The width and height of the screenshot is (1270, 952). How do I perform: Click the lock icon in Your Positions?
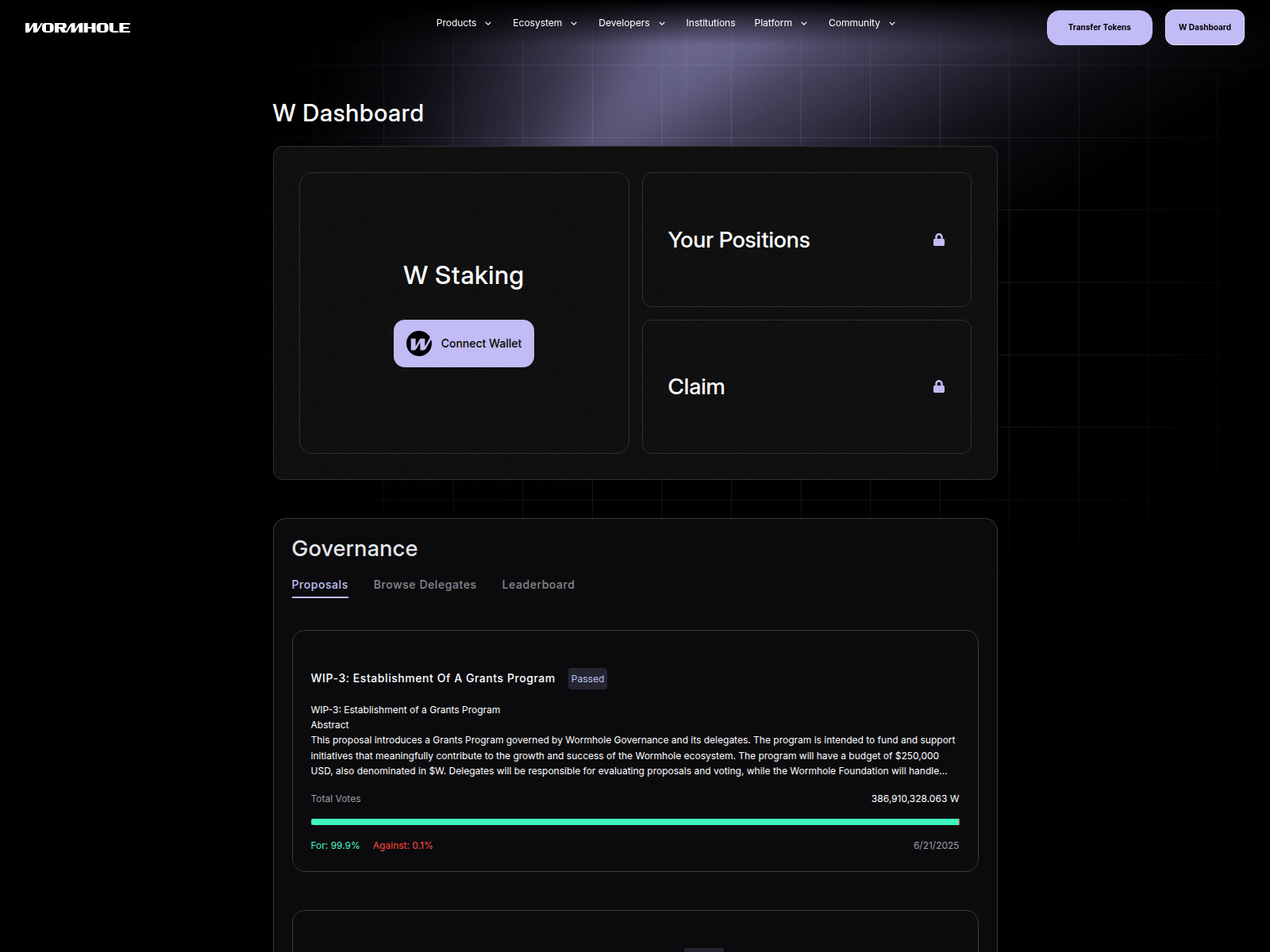tap(939, 240)
